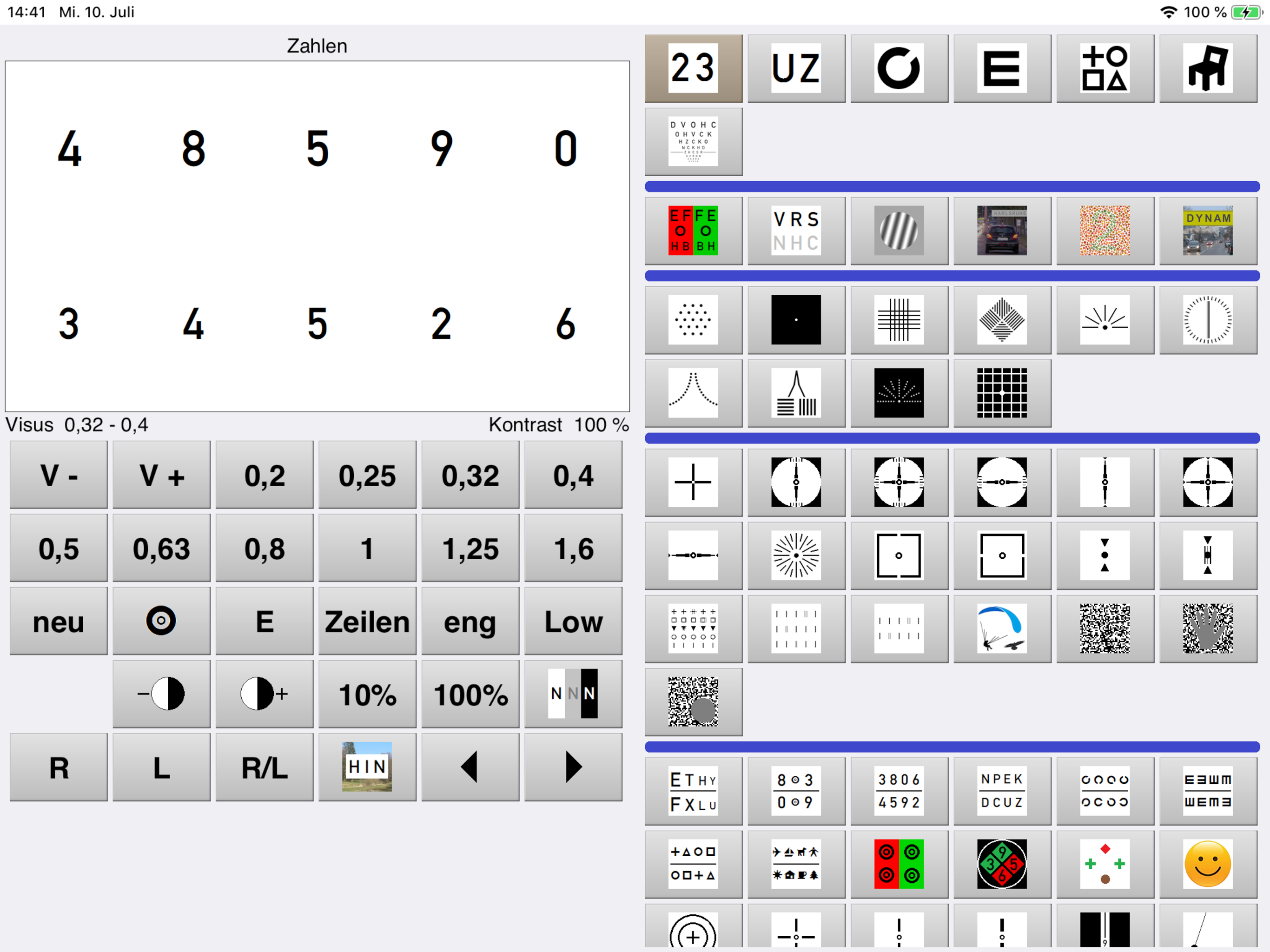The height and width of the screenshot is (952, 1270).
Task: Set visus to 0,63
Action: [x=161, y=549]
